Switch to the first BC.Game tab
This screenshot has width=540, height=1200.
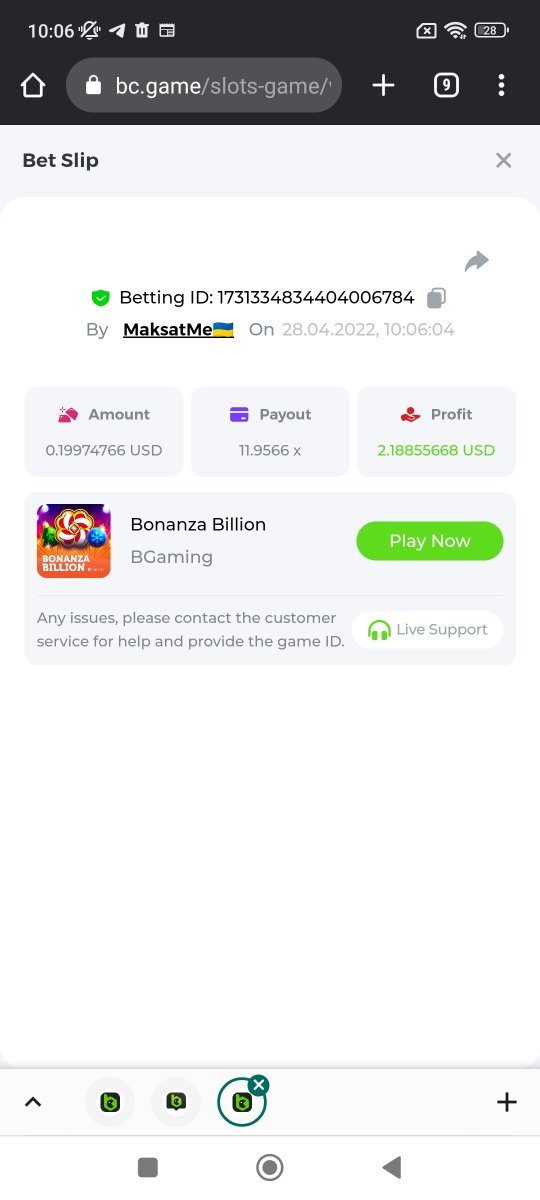coord(110,1102)
